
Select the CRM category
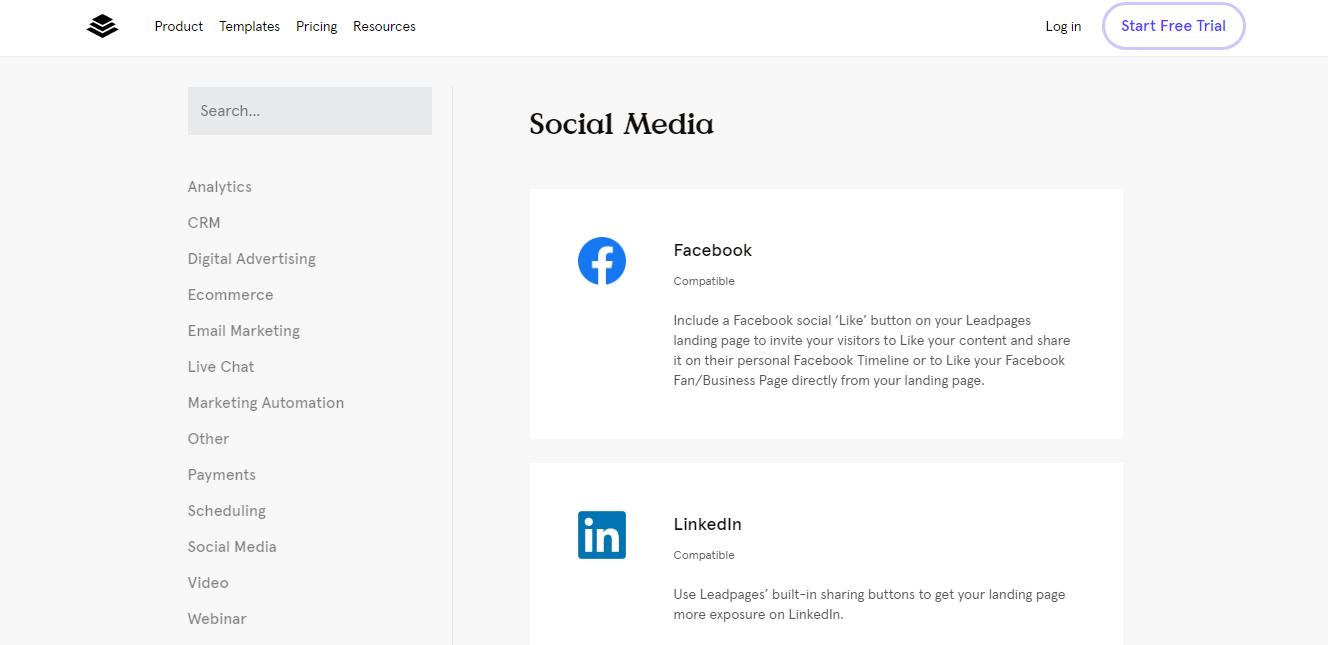204,223
